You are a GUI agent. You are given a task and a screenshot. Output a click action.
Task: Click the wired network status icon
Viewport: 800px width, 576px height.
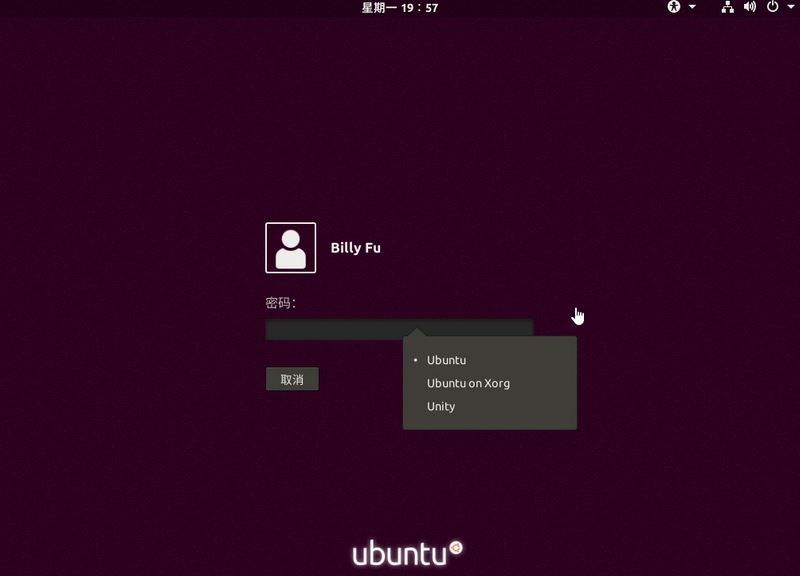click(728, 7)
